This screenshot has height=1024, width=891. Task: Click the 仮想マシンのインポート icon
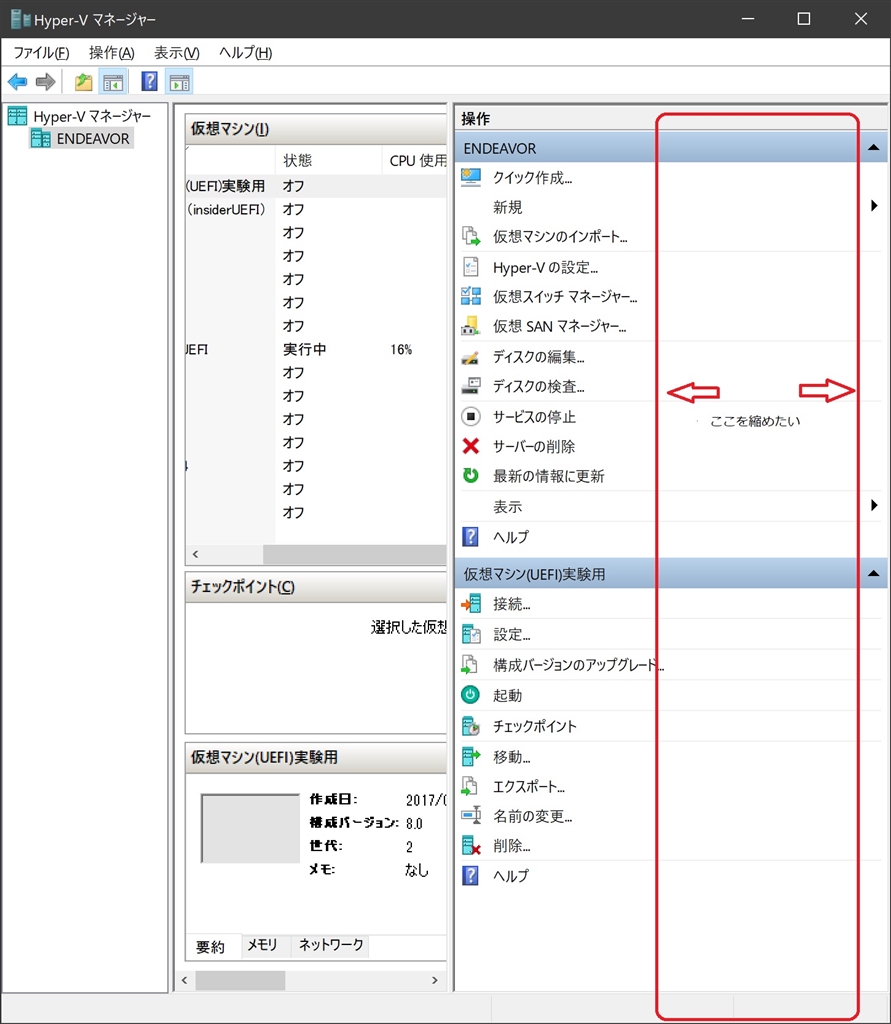point(471,236)
